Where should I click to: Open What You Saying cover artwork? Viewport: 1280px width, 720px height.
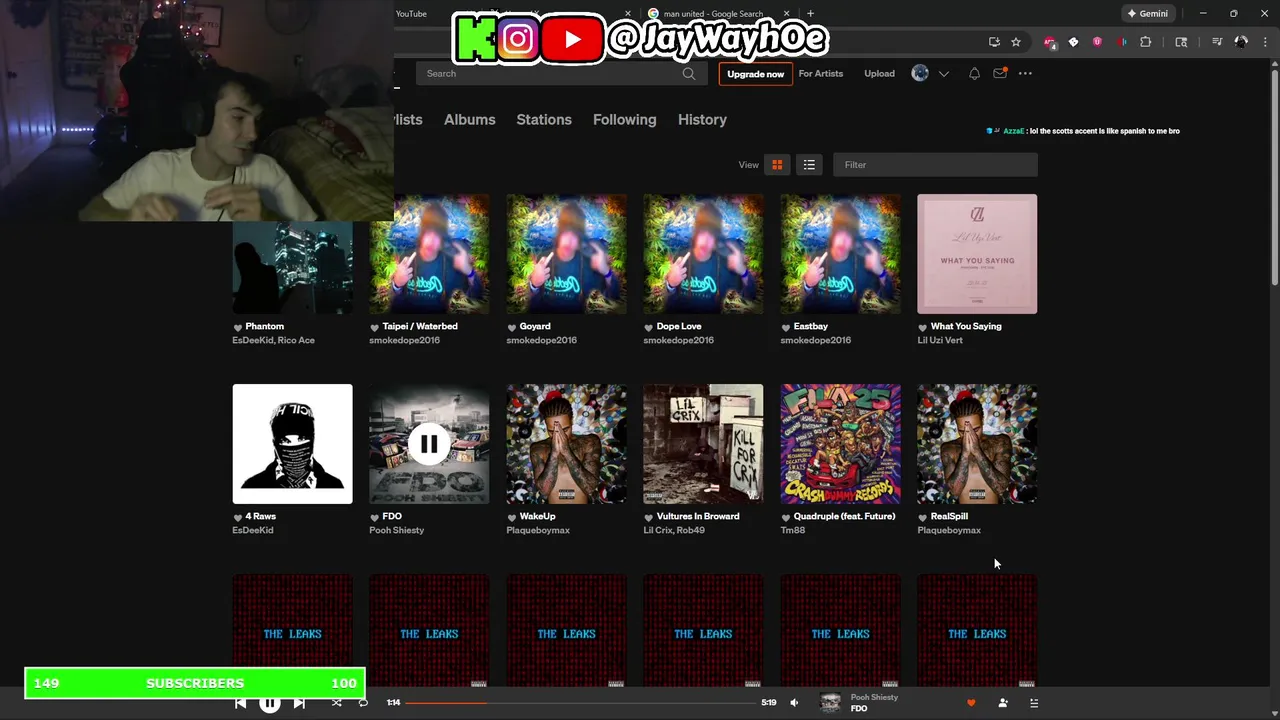977,254
